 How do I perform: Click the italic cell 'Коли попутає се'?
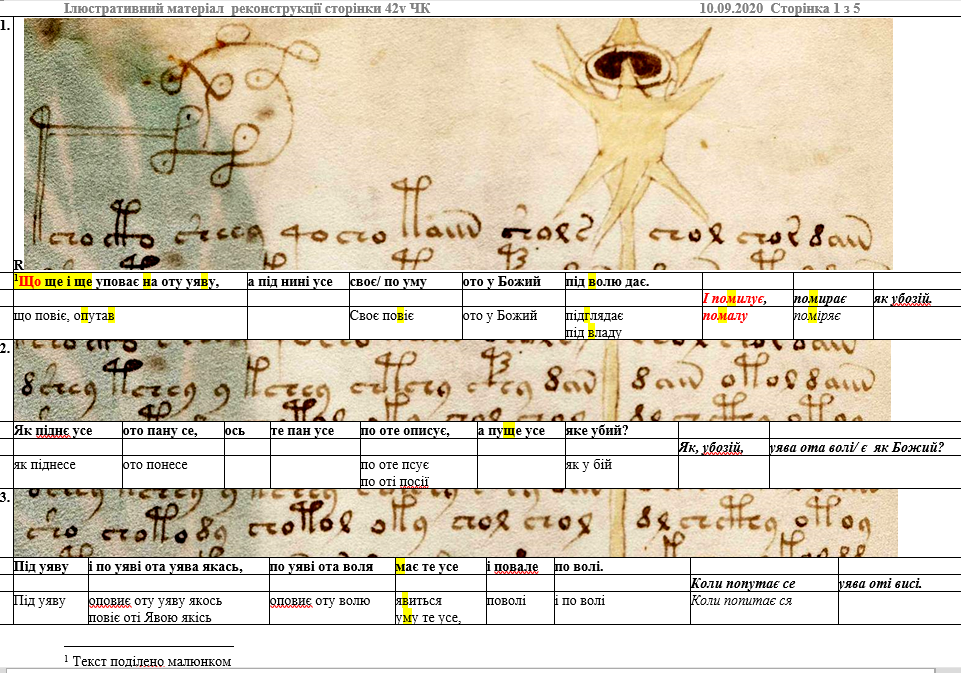(x=764, y=584)
